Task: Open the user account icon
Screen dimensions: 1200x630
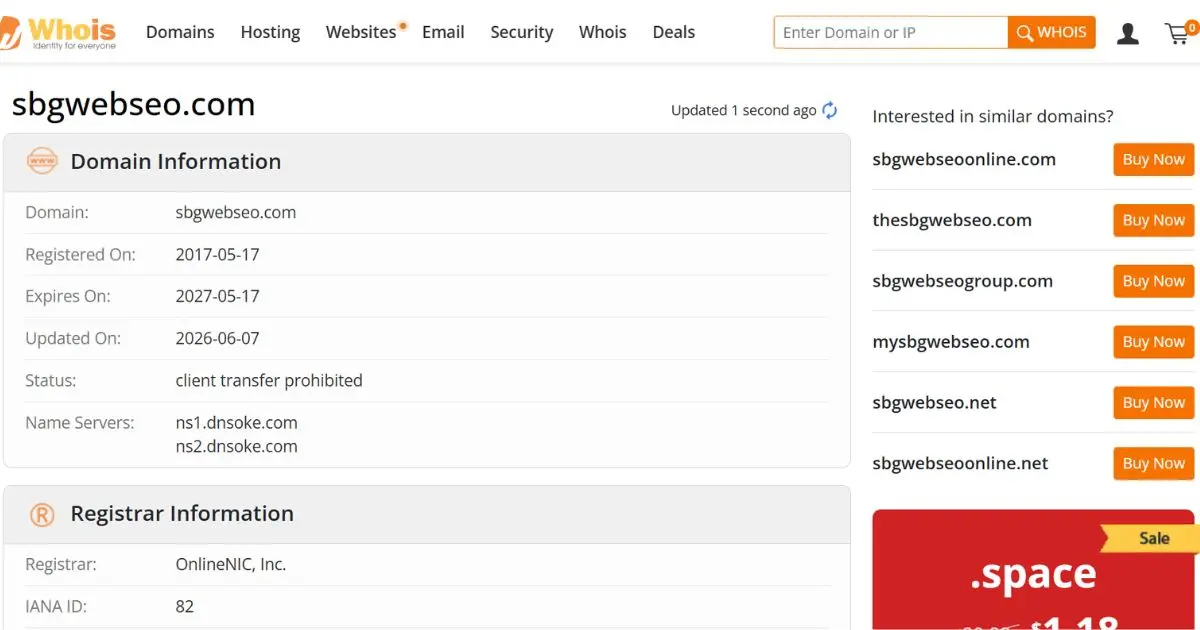Action: coord(1128,33)
